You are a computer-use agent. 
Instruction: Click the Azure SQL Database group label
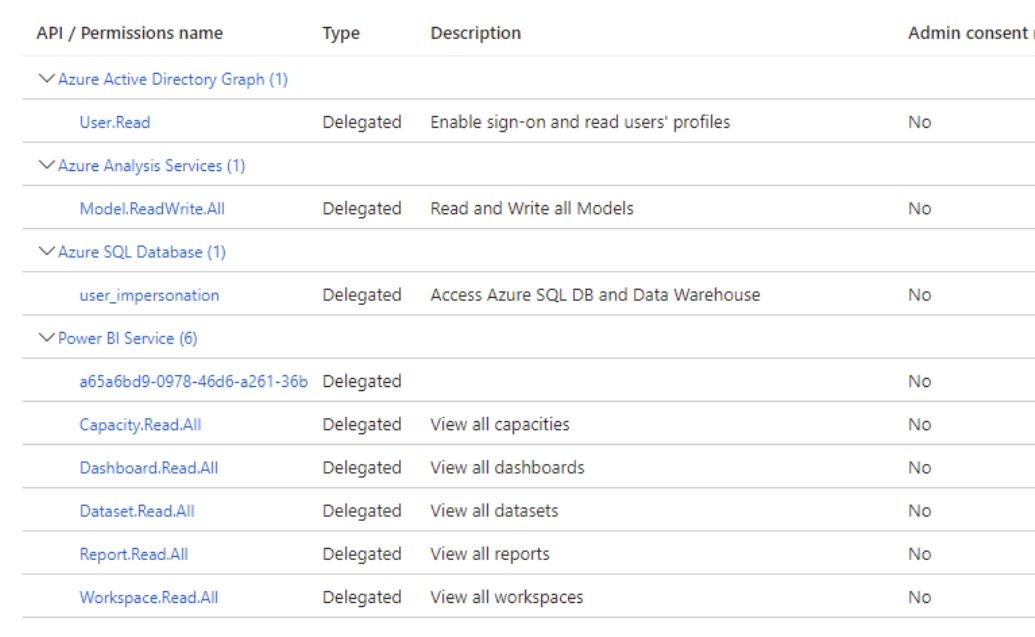coord(142,252)
